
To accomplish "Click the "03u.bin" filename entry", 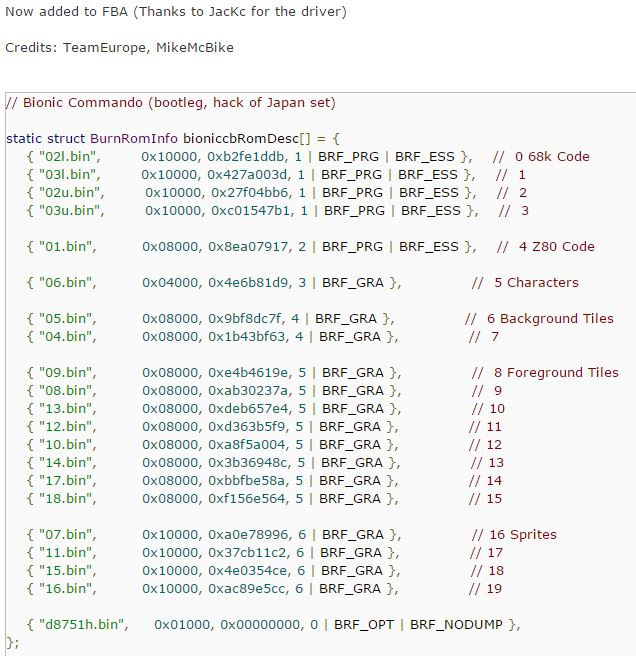I will click(68, 210).
